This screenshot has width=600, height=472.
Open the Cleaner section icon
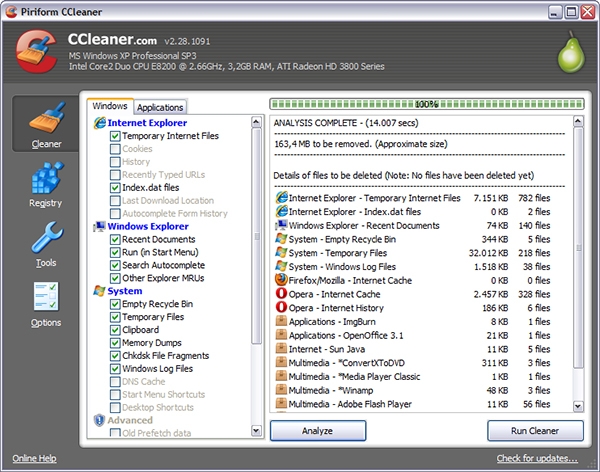(46, 118)
